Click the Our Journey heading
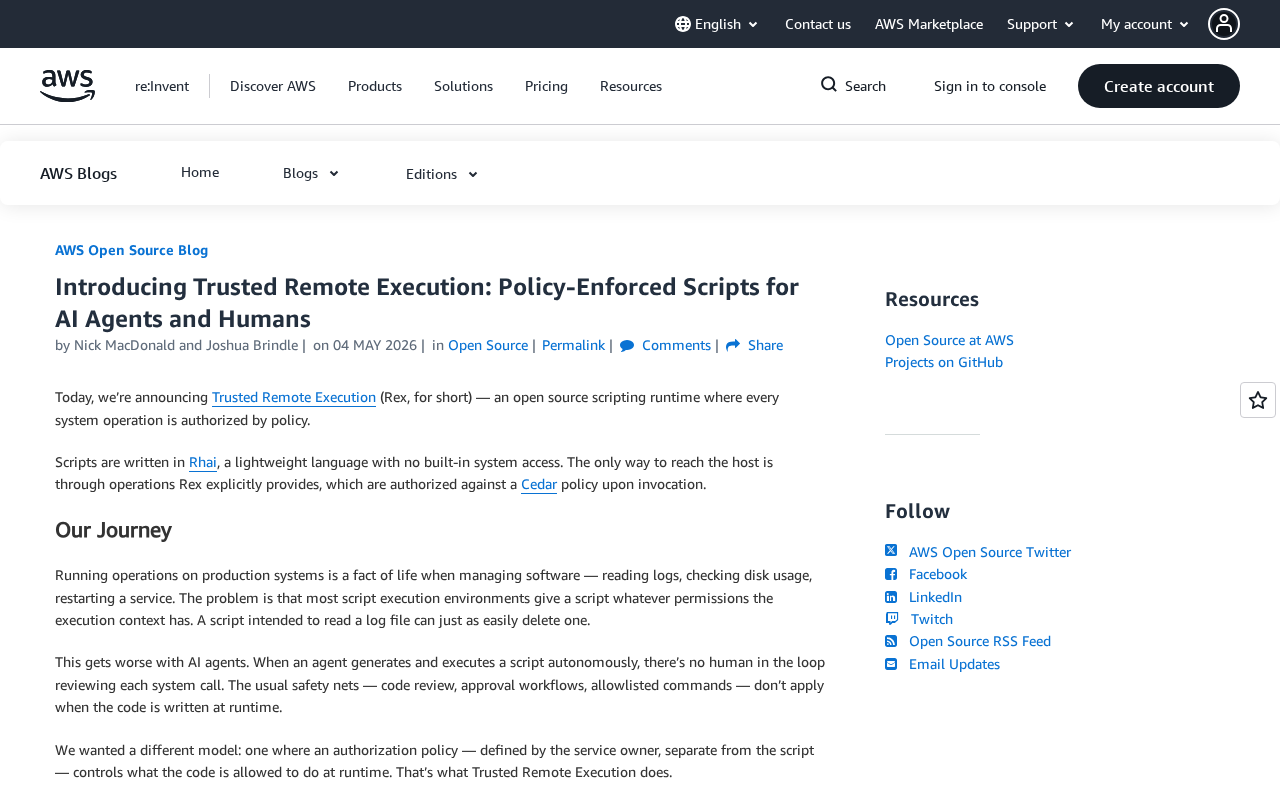1280x800 pixels. coord(113,530)
